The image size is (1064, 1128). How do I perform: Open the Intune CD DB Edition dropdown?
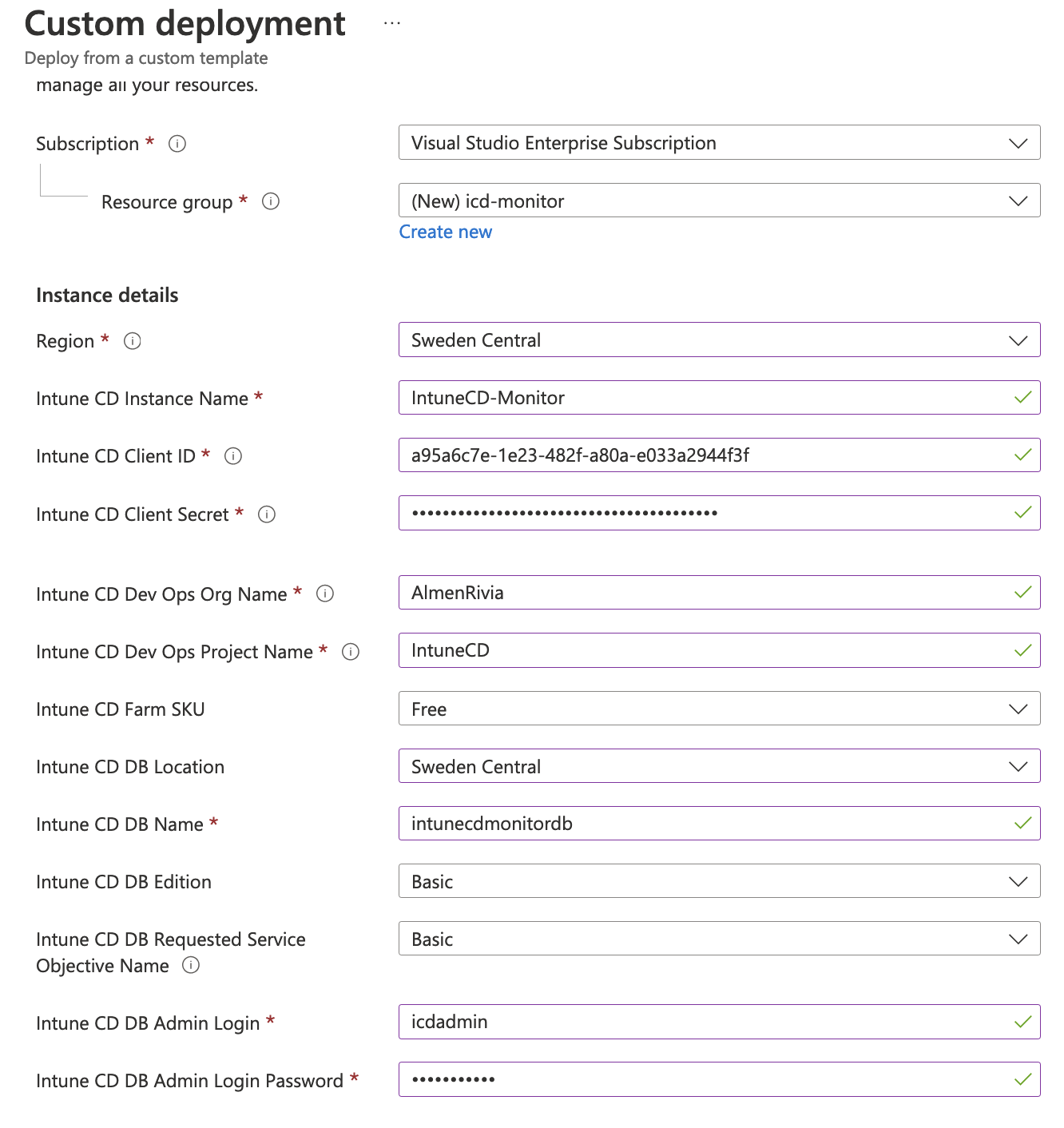pos(1018,881)
